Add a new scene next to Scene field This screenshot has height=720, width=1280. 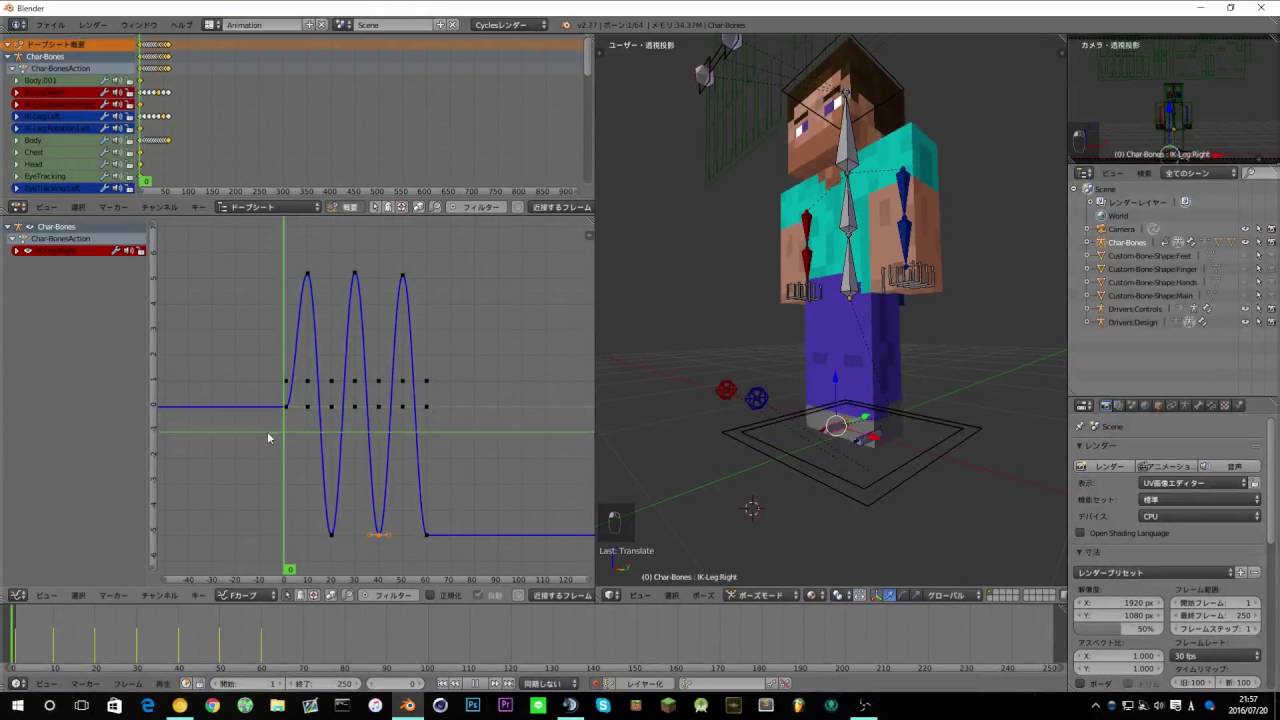(x=440, y=24)
